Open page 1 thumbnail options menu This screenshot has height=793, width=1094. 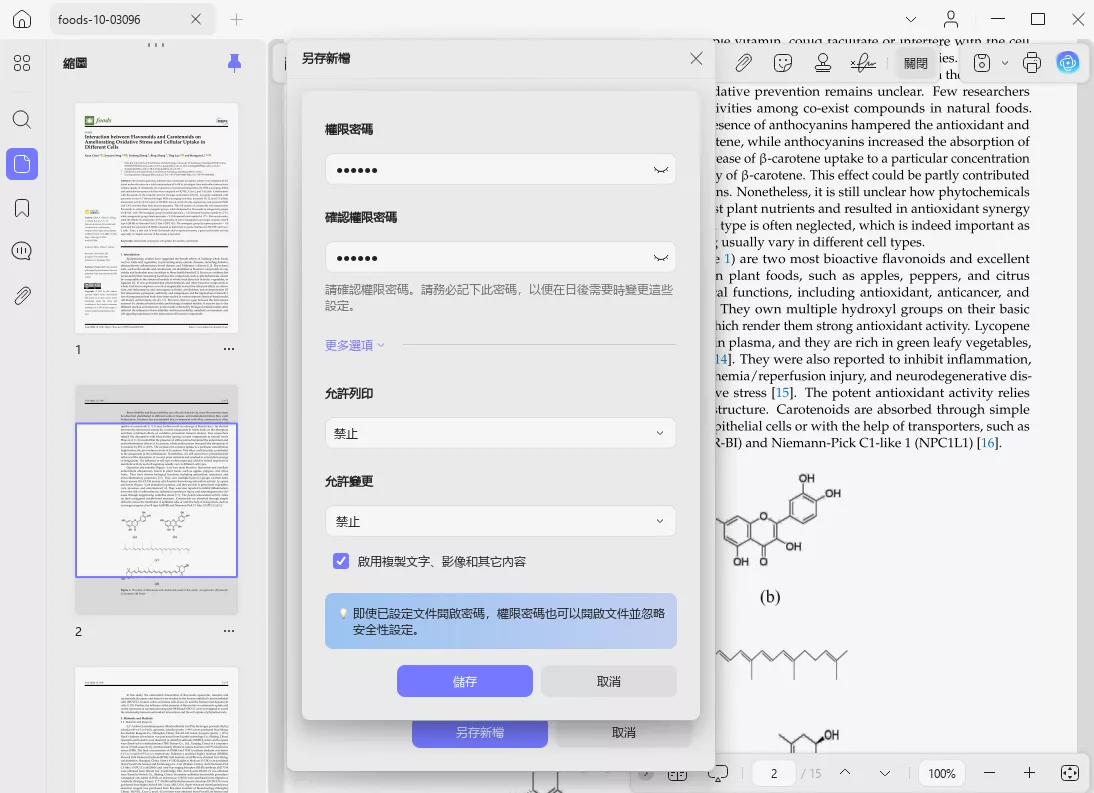229,349
